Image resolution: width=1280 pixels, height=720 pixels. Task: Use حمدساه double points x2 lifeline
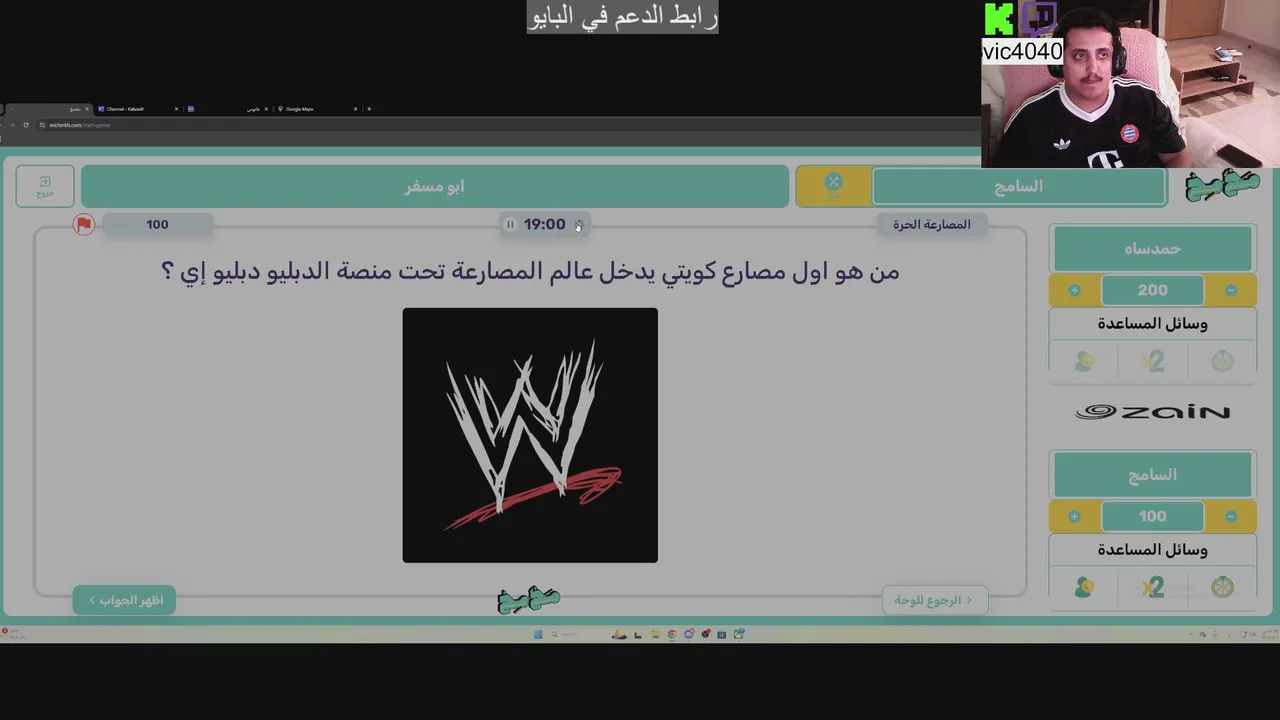(1153, 361)
